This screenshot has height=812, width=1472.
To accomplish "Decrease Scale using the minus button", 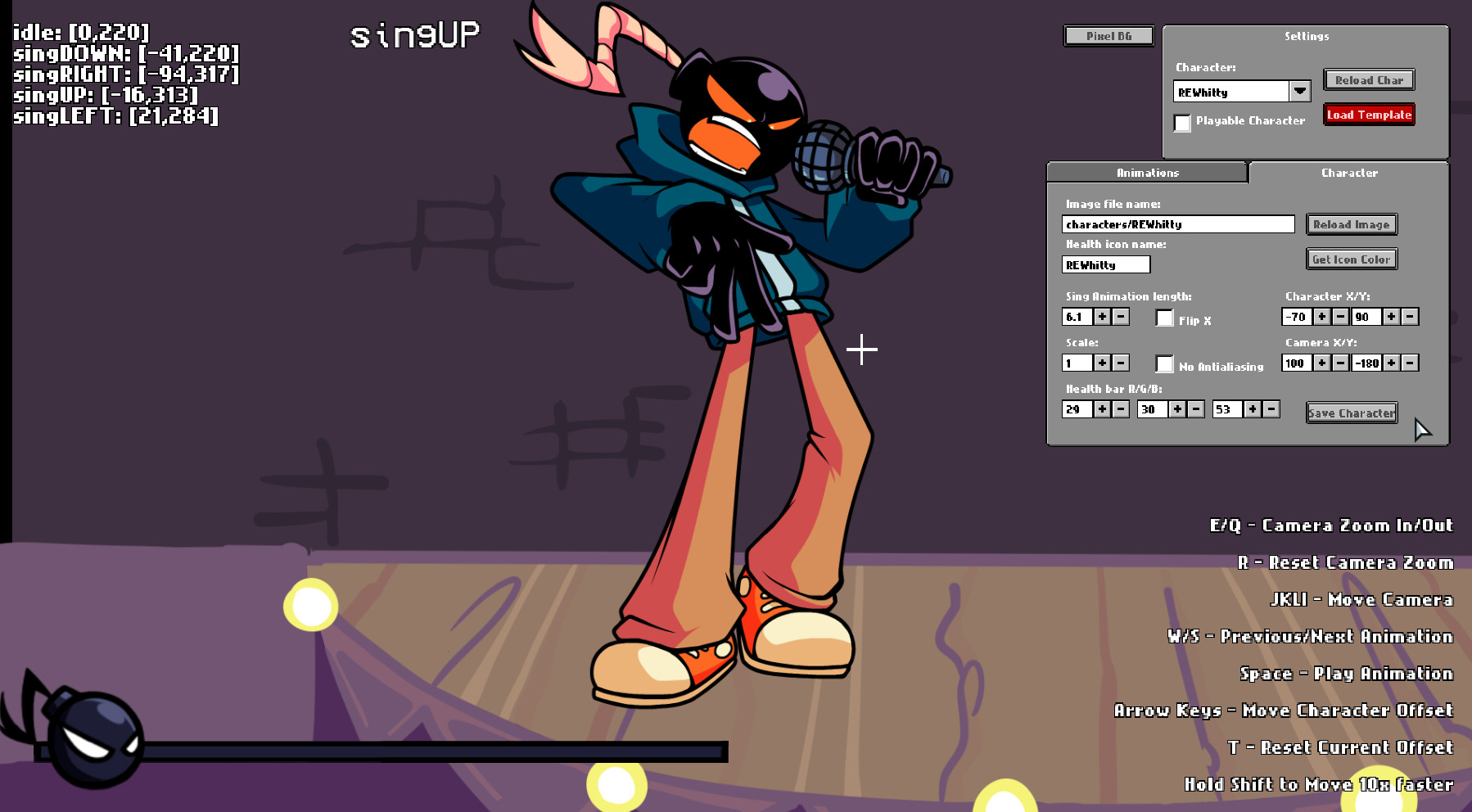I will [x=1122, y=363].
